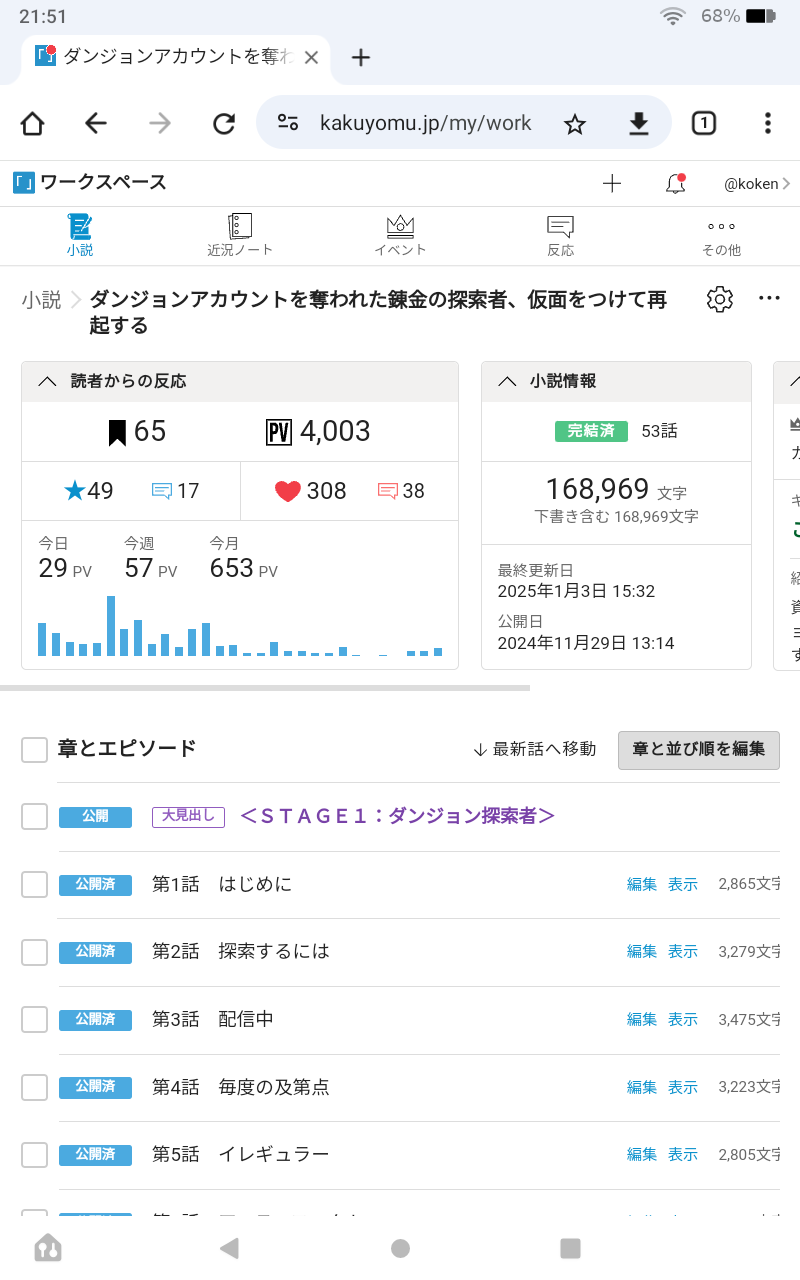Open the three-dot menu beside novel title
The width and height of the screenshot is (800, 1280).
coord(768,298)
